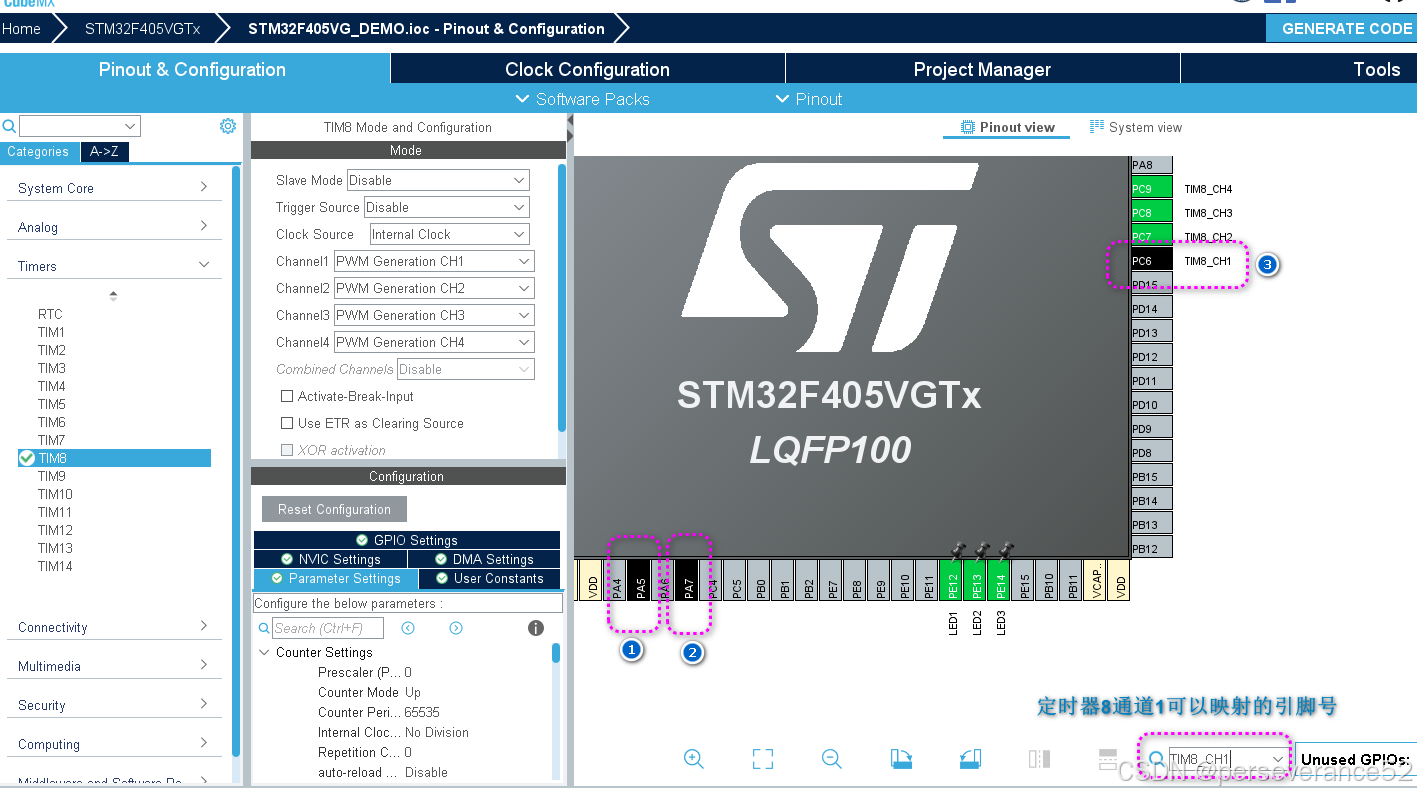The image size is (1417, 797).
Task: Select the PE13 LED2 pin
Action: (x=977, y=580)
